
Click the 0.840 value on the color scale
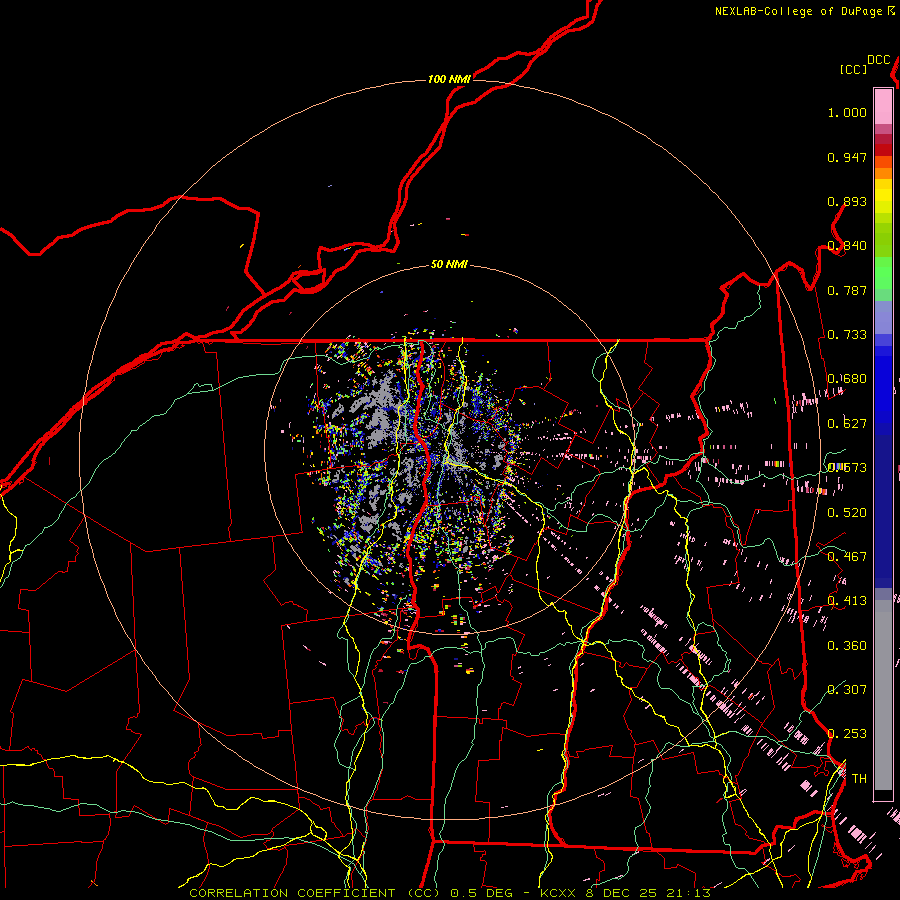point(847,246)
